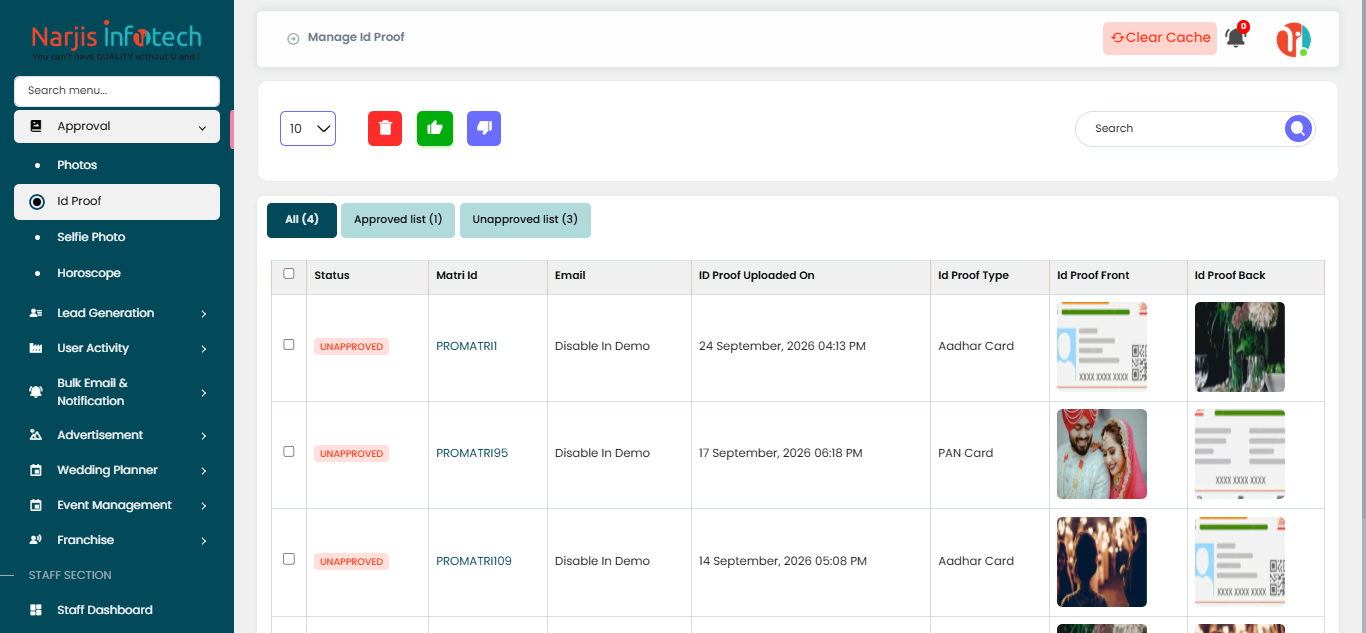Click the Wedding Planner calendar icon

pos(36,470)
